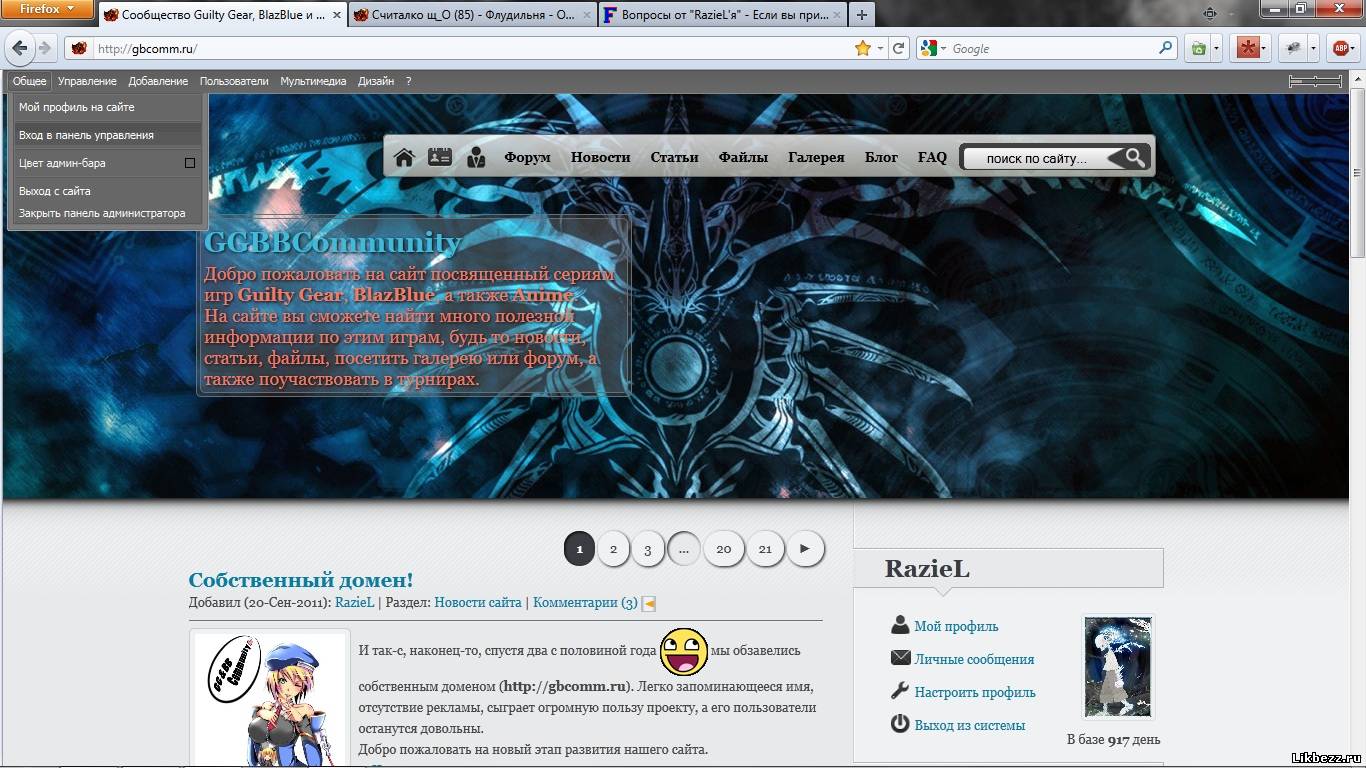Open the Общее admin menu

click(x=29, y=81)
